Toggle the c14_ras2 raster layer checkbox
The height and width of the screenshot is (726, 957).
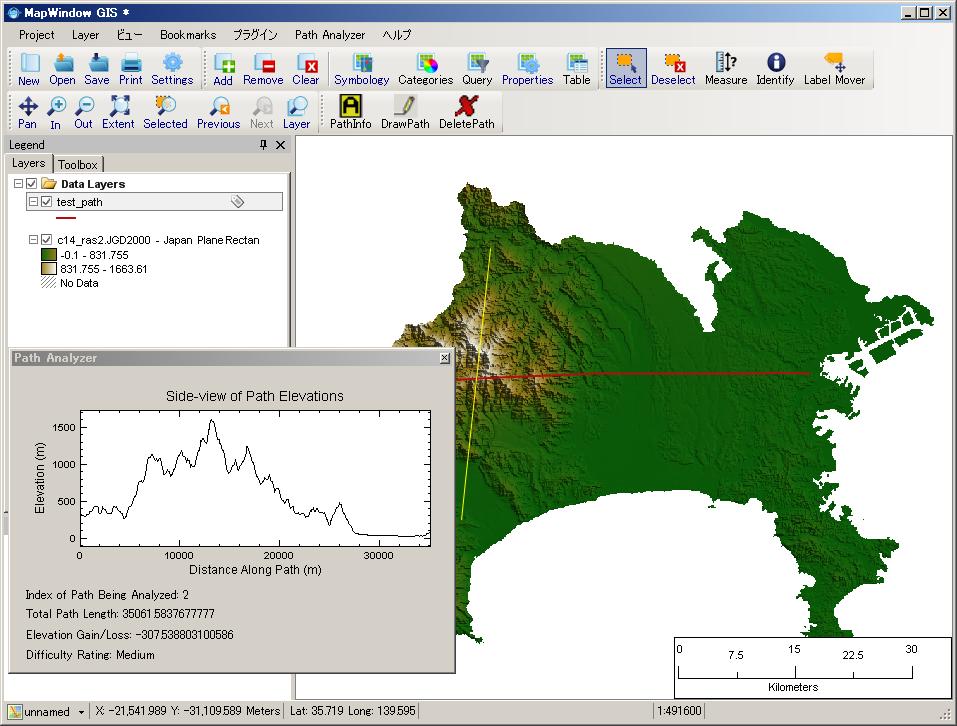point(46,240)
